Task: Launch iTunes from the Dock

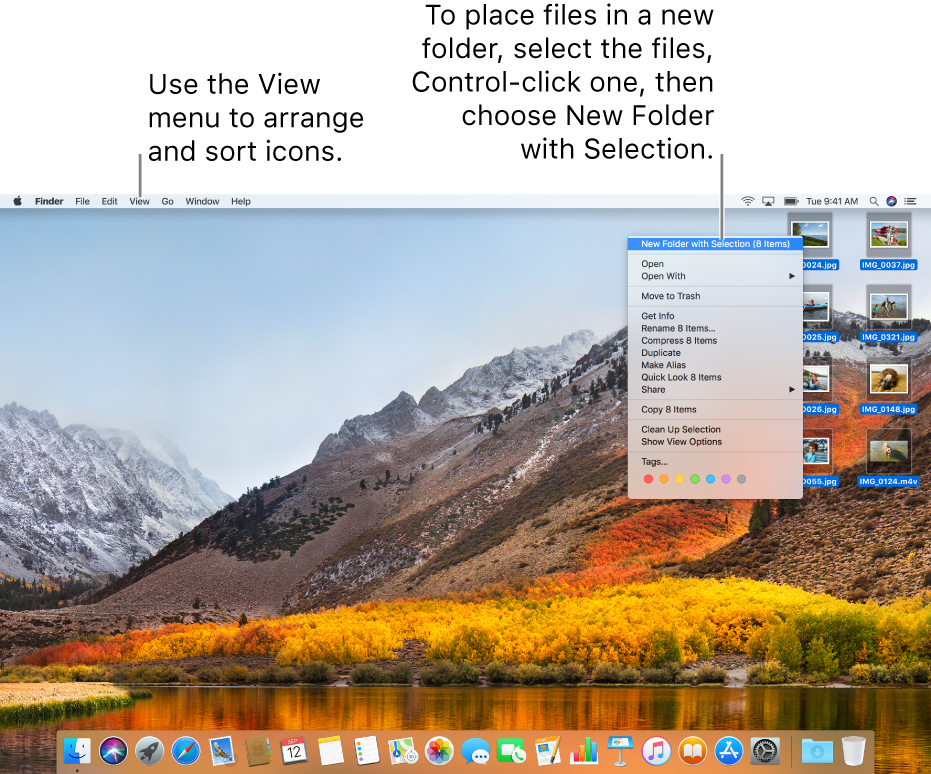Action: [x=656, y=751]
